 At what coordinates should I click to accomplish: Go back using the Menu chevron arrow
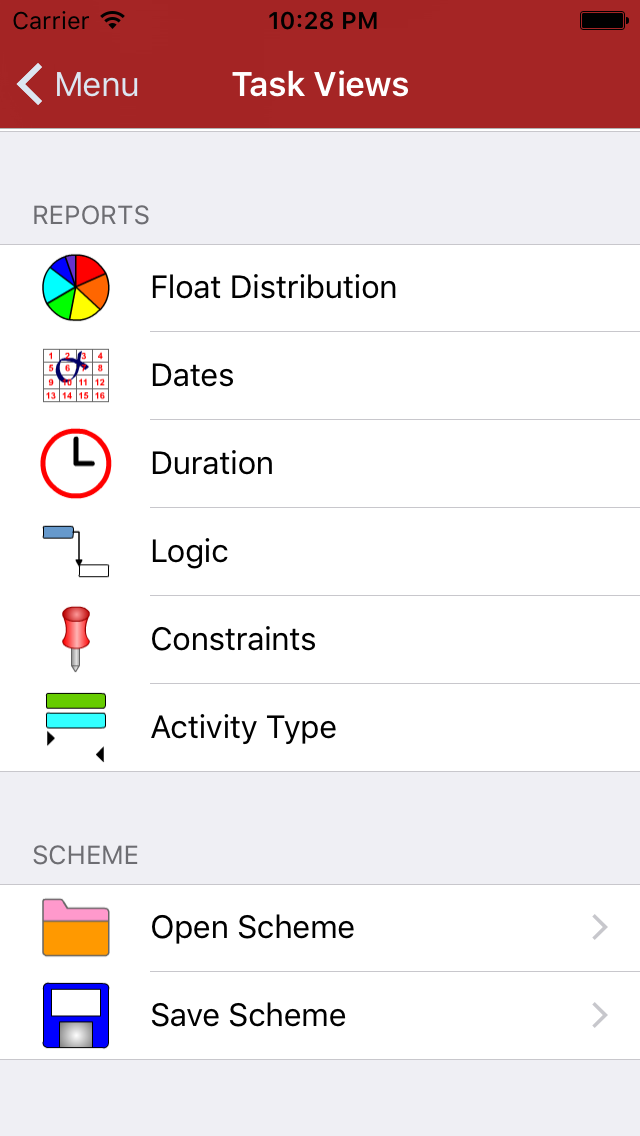(x=30, y=85)
